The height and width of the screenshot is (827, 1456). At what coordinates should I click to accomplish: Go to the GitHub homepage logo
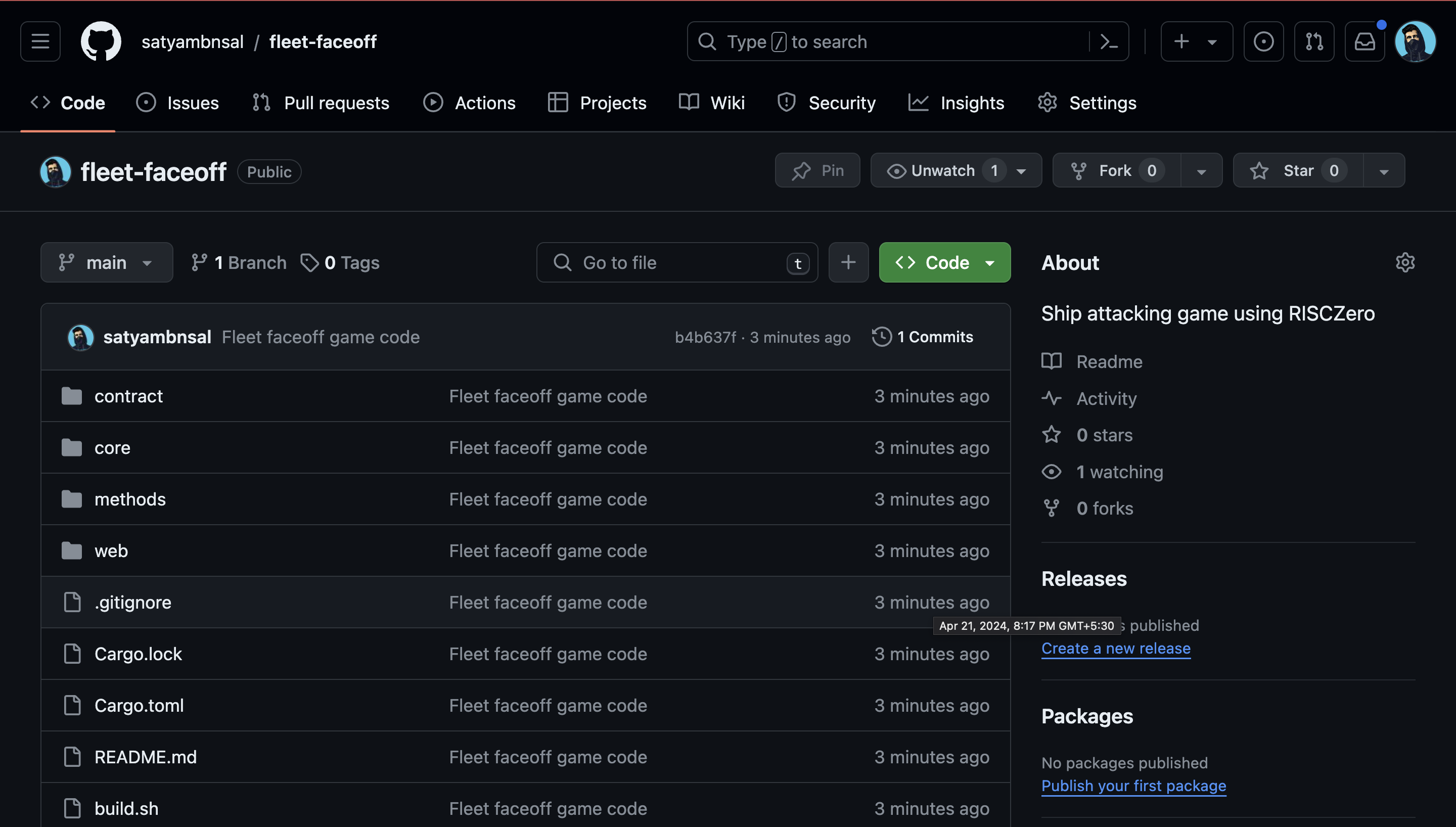pos(101,41)
